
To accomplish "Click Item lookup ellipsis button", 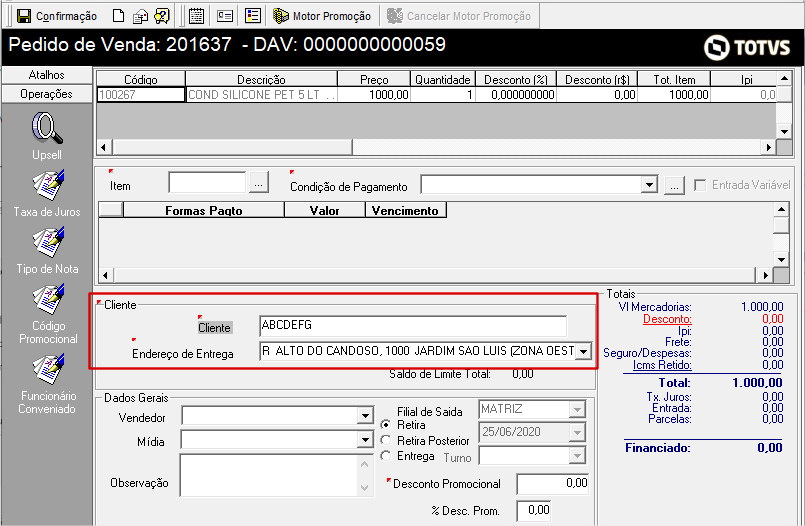I will [x=259, y=183].
